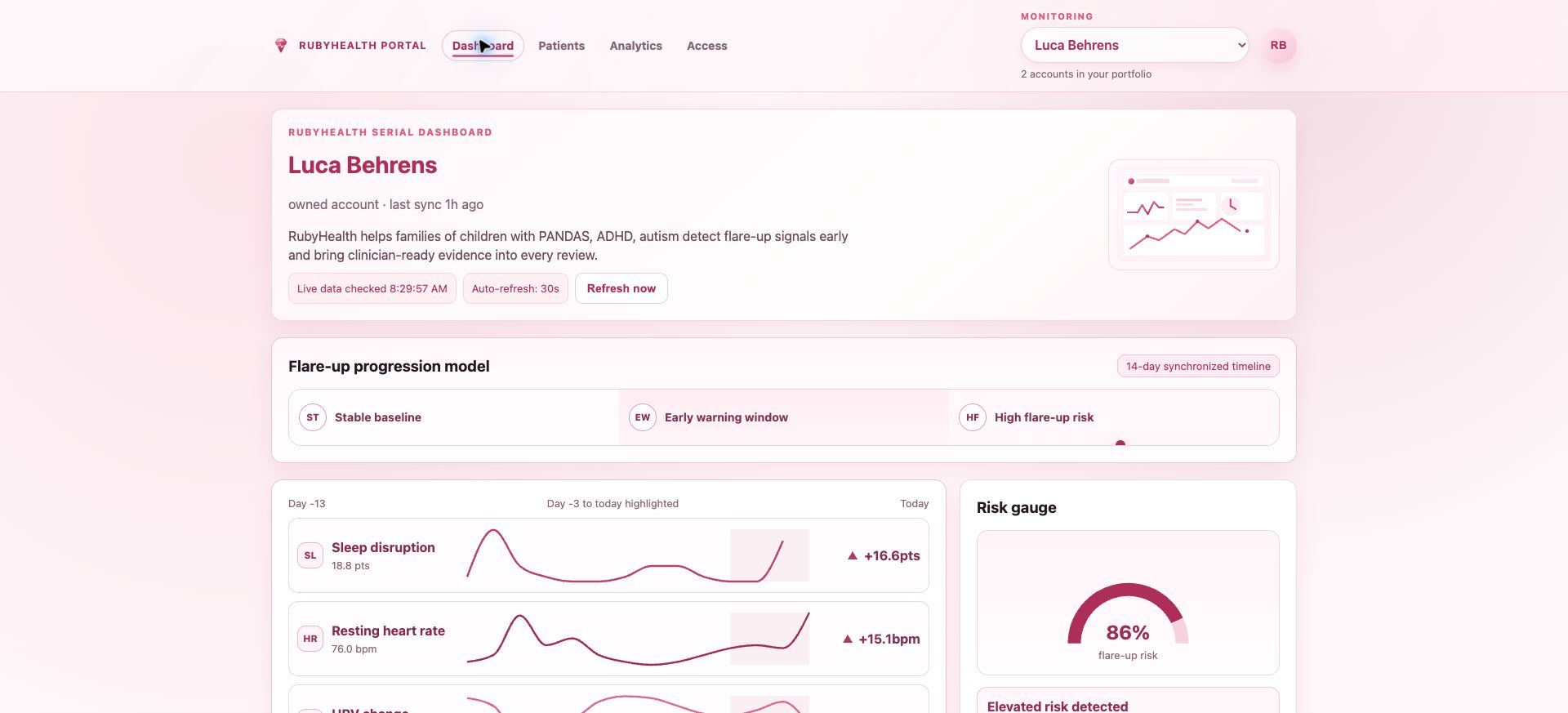Click the up-trend arrow beside +16.6pts
This screenshot has width=1568, height=713.
pyautogui.click(x=853, y=555)
